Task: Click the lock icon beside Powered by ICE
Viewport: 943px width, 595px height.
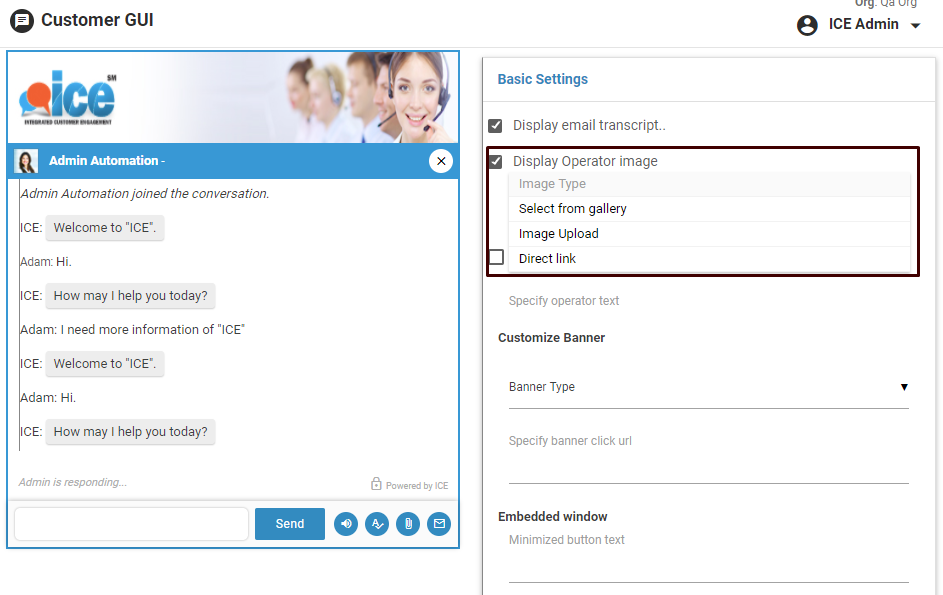Action: 376,484
